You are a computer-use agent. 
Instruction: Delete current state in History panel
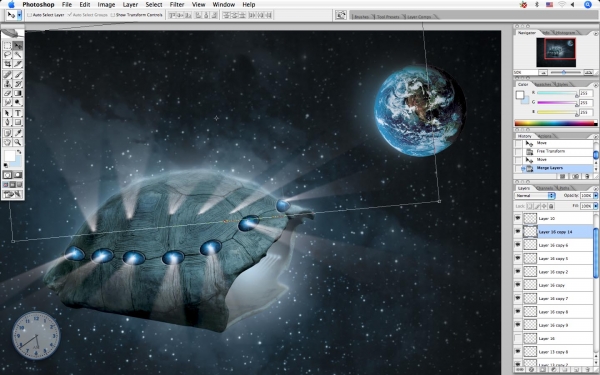(587, 176)
